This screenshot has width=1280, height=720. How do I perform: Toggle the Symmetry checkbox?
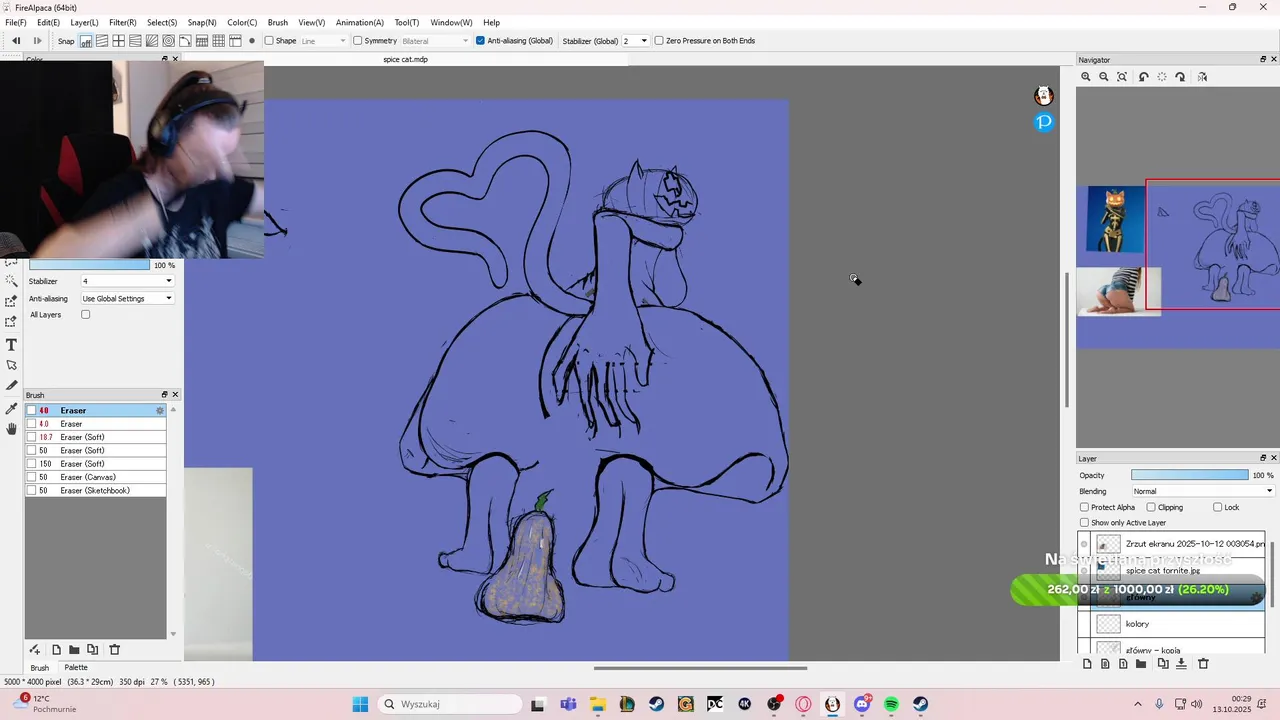(358, 41)
